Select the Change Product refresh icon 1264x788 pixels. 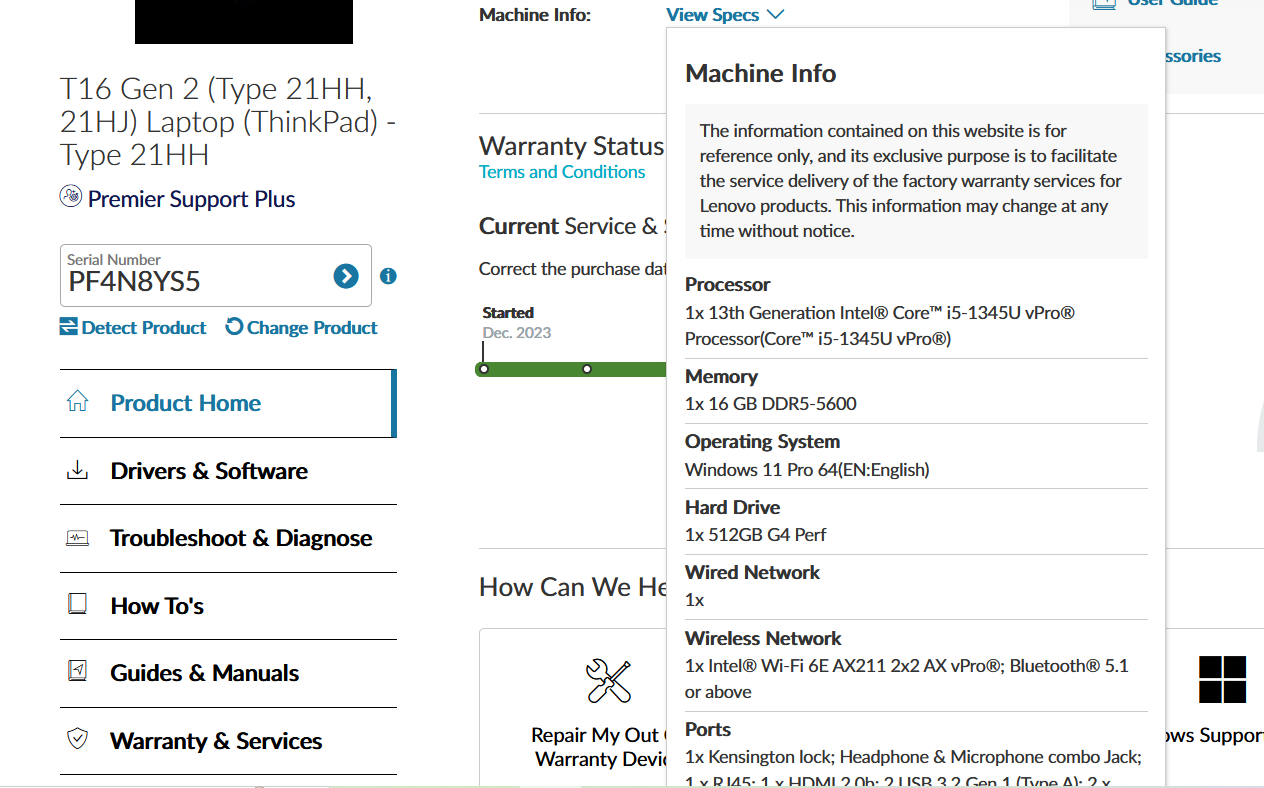click(234, 327)
